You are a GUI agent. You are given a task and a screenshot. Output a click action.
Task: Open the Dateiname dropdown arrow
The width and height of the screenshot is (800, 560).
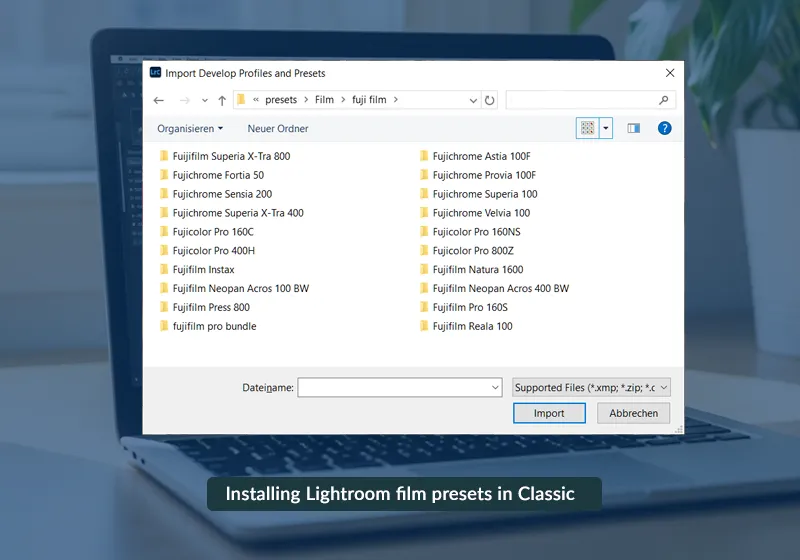pyautogui.click(x=495, y=388)
